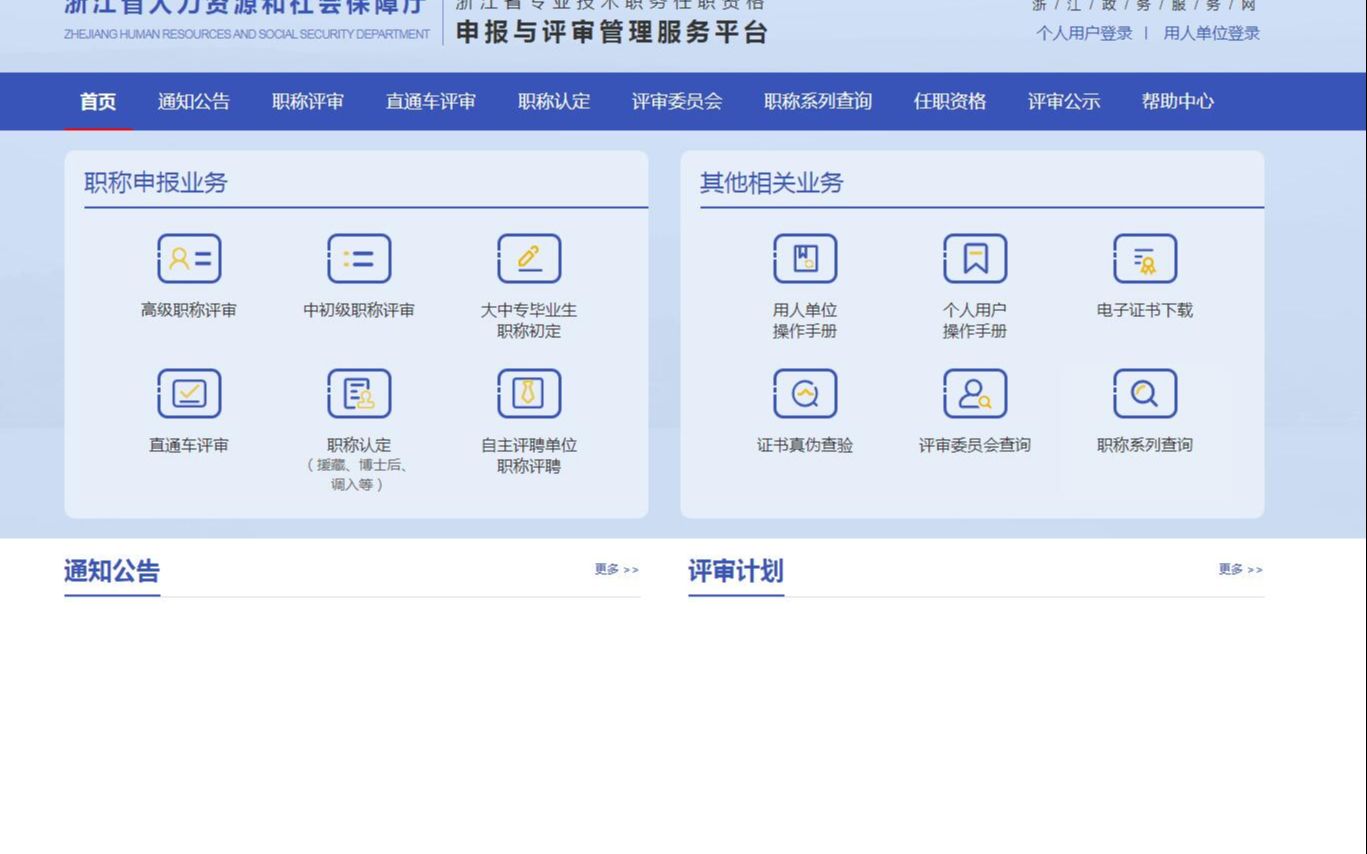1367x854 pixels.
Task: Click 用人单位登录 link
Action: pyautogui.click(x=1212, y=33)
